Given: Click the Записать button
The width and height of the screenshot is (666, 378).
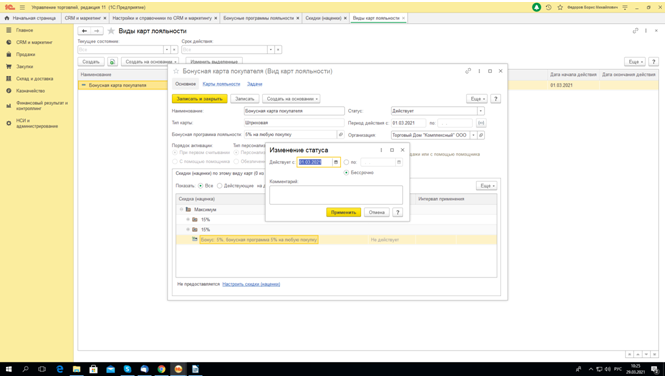Looking at the screenshot, I should pyautogui.click(x=245, y=99).
